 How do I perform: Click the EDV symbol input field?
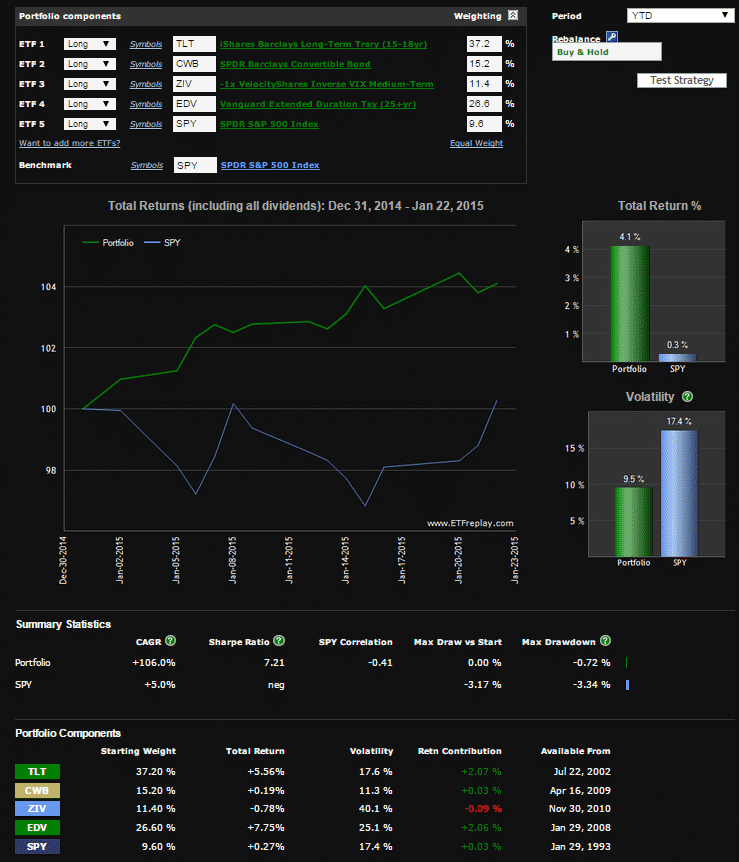[x=194, y=104]
